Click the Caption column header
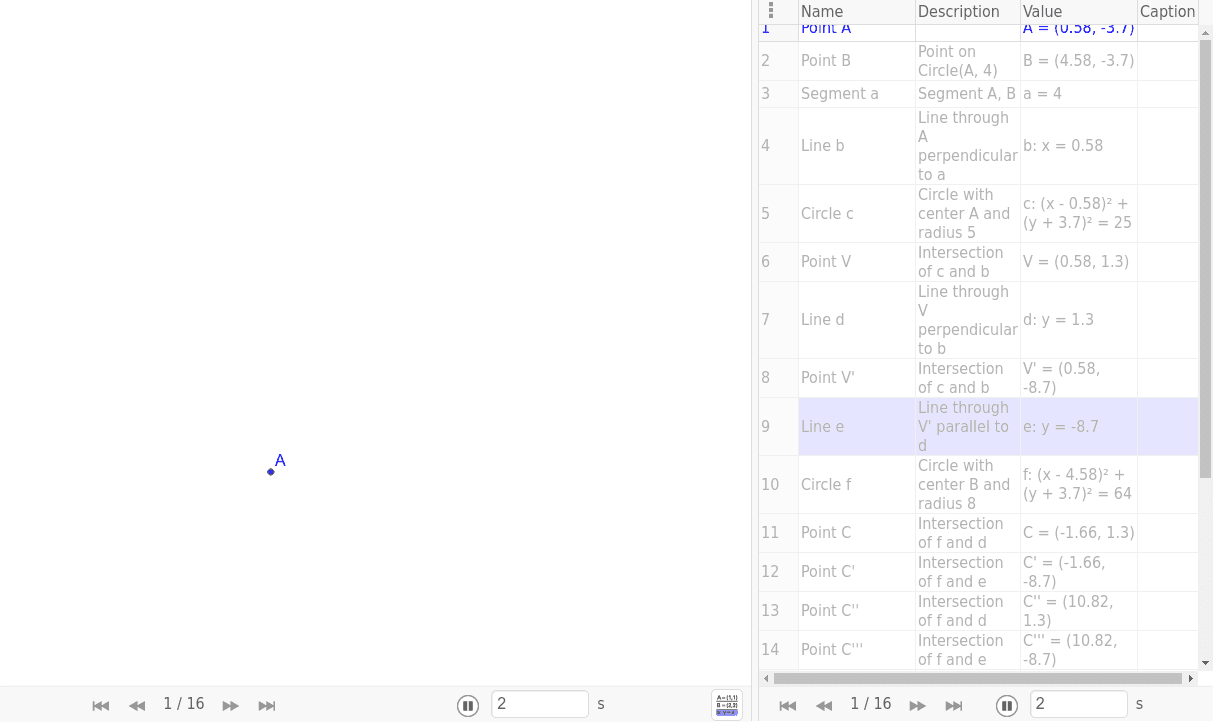The width and height of the screenshot is (1215, 723). [1168, 12]
